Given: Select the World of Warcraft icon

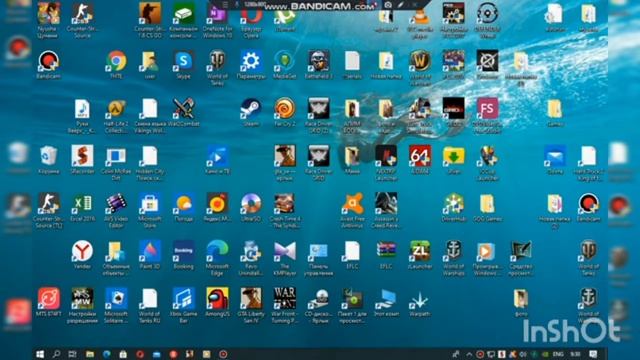Looking at the screenshot, I should [420, 62].
